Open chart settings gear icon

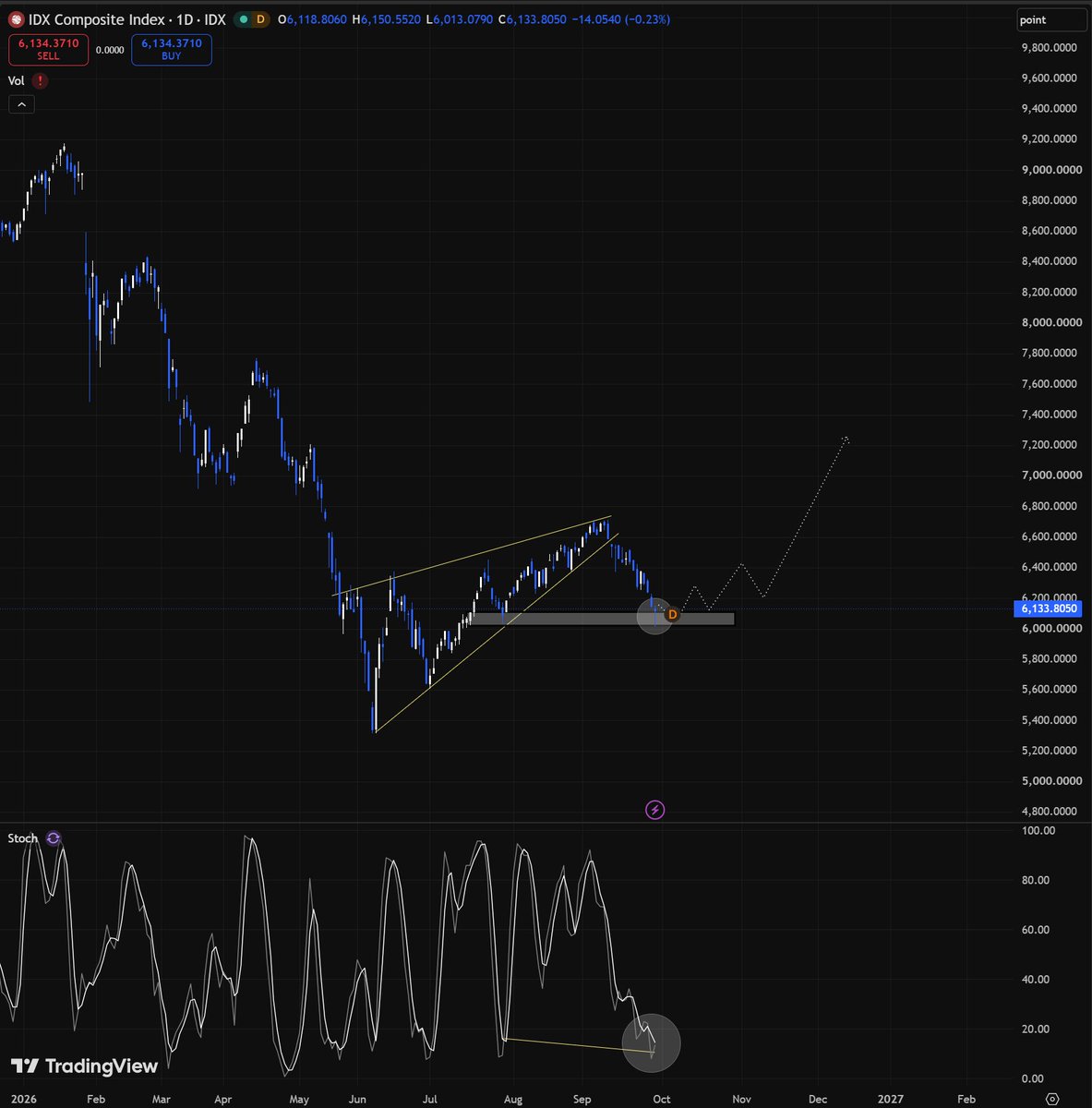pos(1052,1099)
